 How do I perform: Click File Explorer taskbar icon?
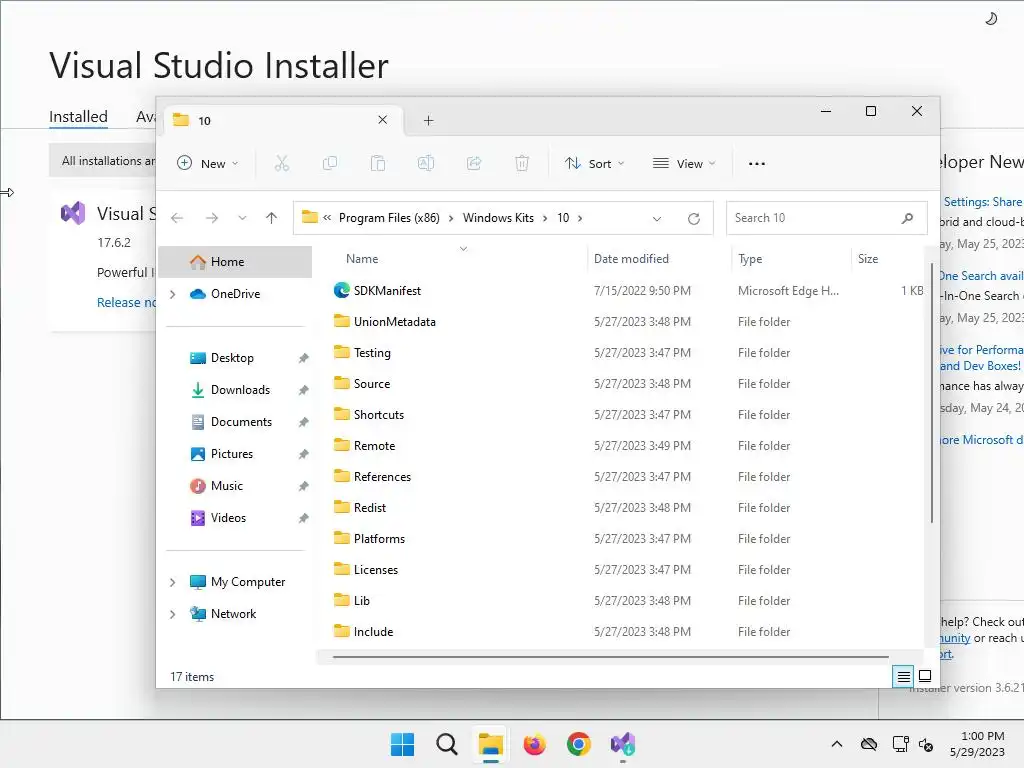(x=490, y=744)
